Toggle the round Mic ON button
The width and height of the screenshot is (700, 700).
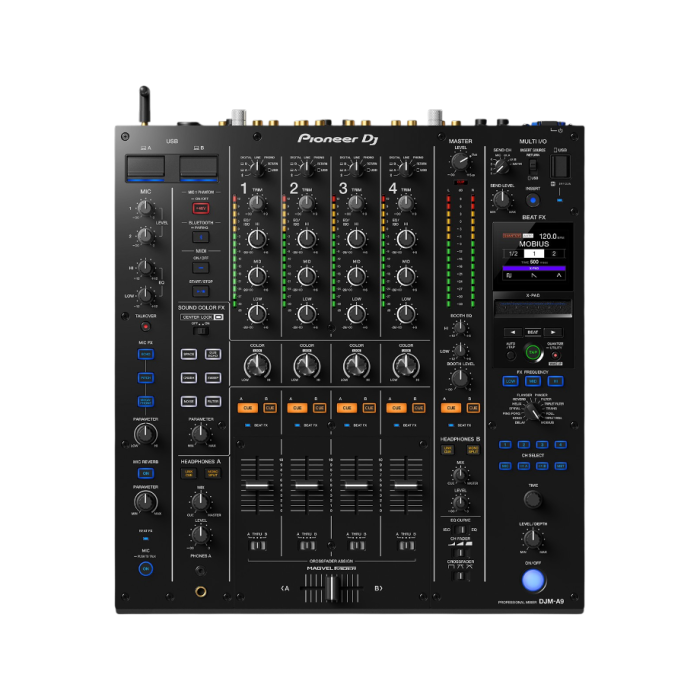click(x=146, y=569)
